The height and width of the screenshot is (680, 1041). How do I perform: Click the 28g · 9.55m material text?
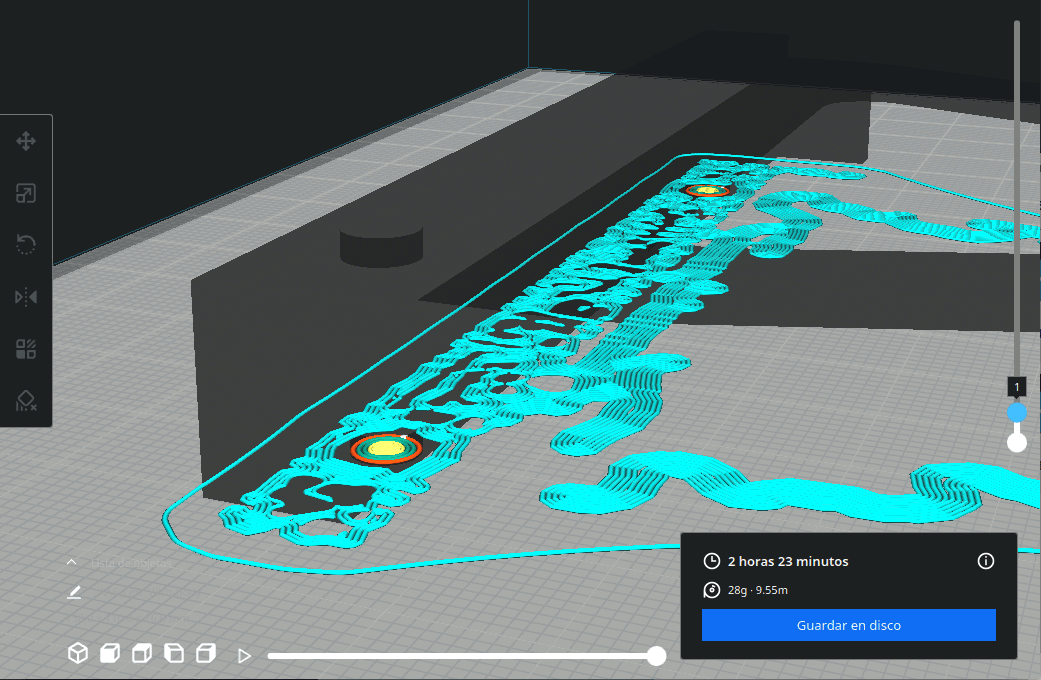click(758, 590)
